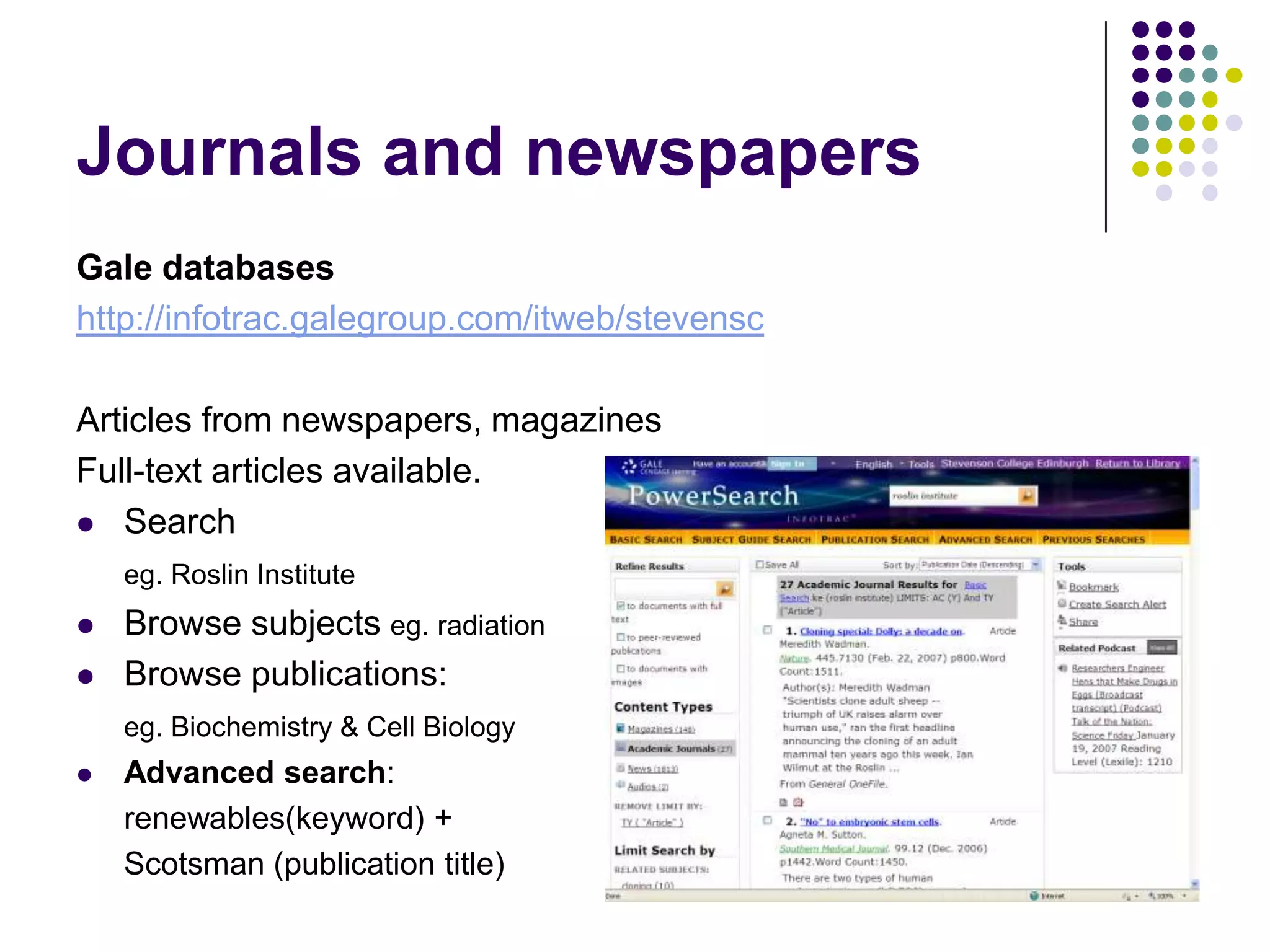This screenshot has height=952, width=1270.
Task: Click the Related Podcast speaker icon
Action: point(1062,668)
